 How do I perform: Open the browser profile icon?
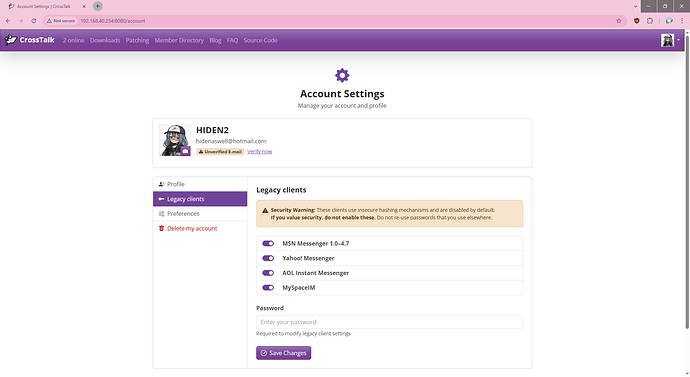click(x=669, y=21)
